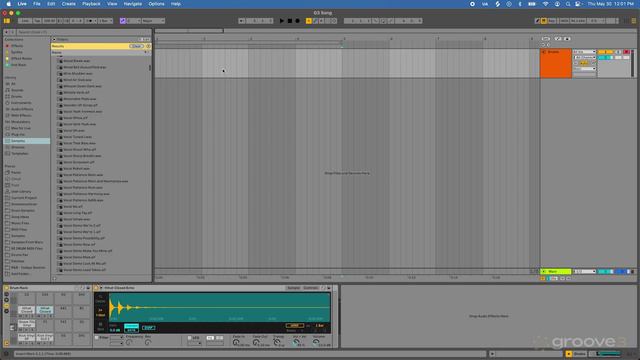Open the Drums track output dropdown
Screen dimensions: 640x360
(x=584, y=69)
